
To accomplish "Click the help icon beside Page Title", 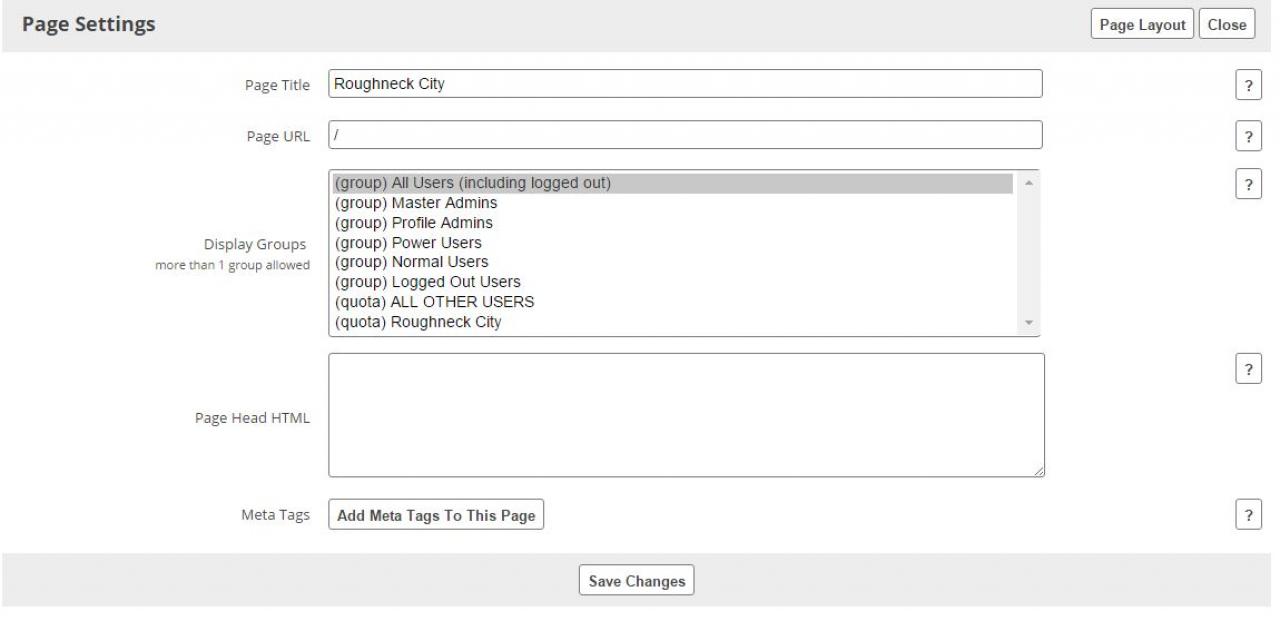I will click(1247, 85).
